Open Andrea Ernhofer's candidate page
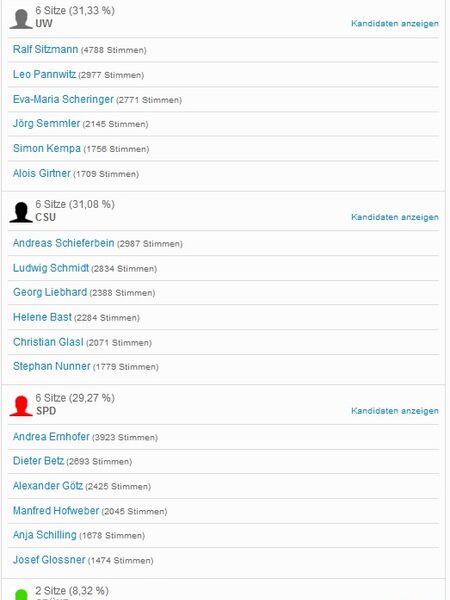Screen dimensions: 450x600 (x=51, y=437)
